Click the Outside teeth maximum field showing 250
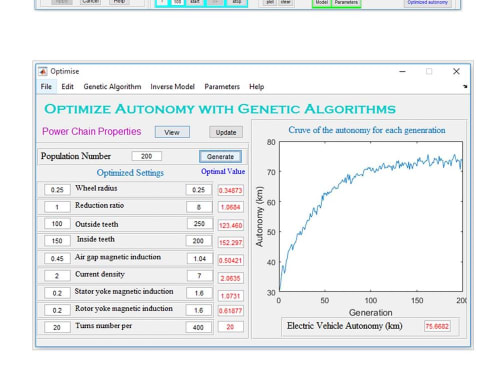This screenshot has width=500, height=375. (199, 224)
